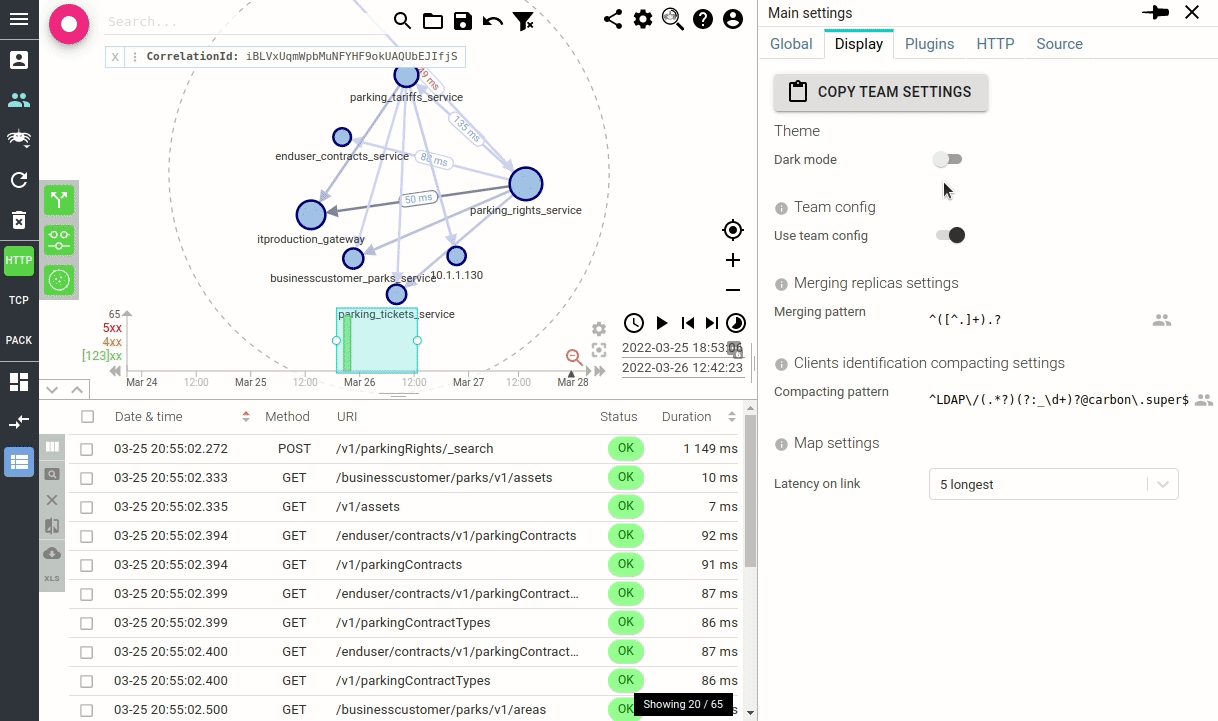
Task: Center the map with the target icon
Action: point(733,231)
